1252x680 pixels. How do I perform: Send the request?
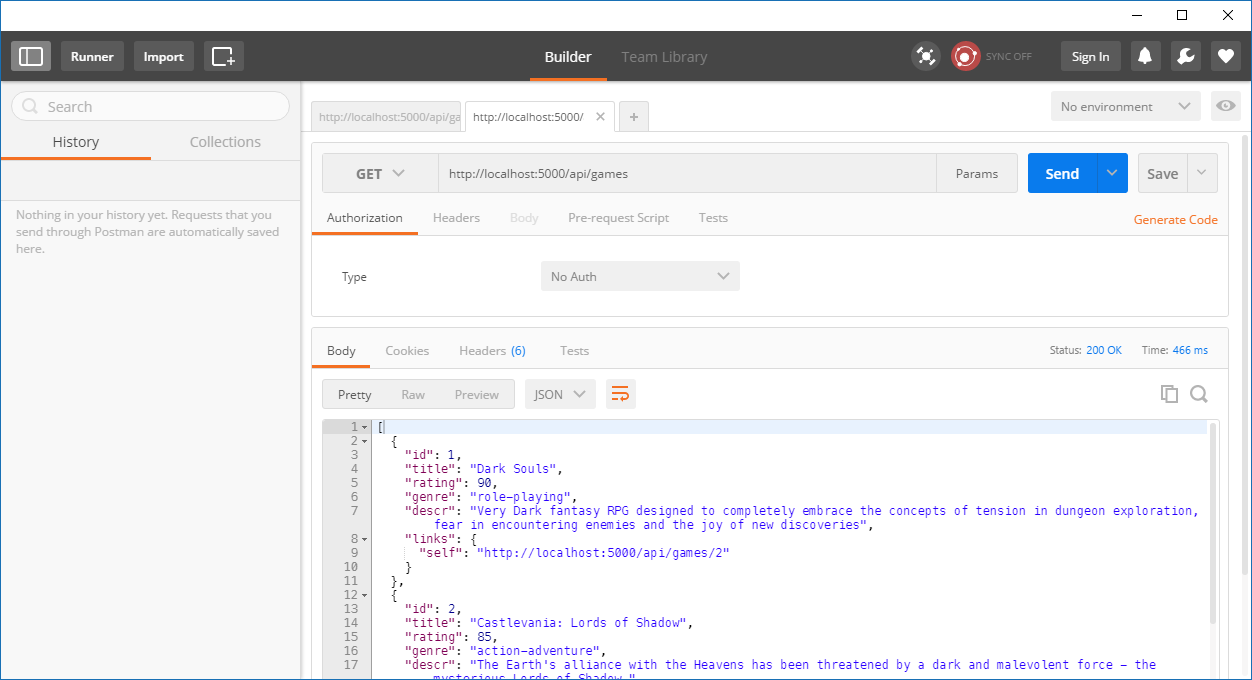click(1062, 173)
